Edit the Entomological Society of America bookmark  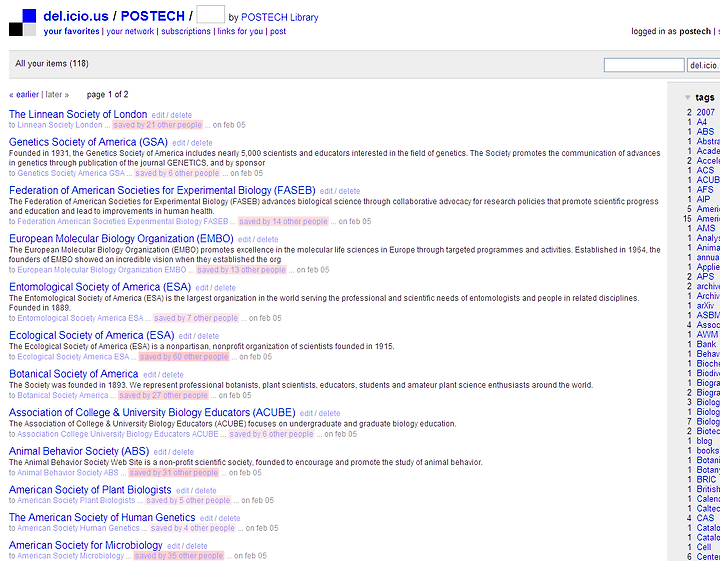tap(202, 288)
